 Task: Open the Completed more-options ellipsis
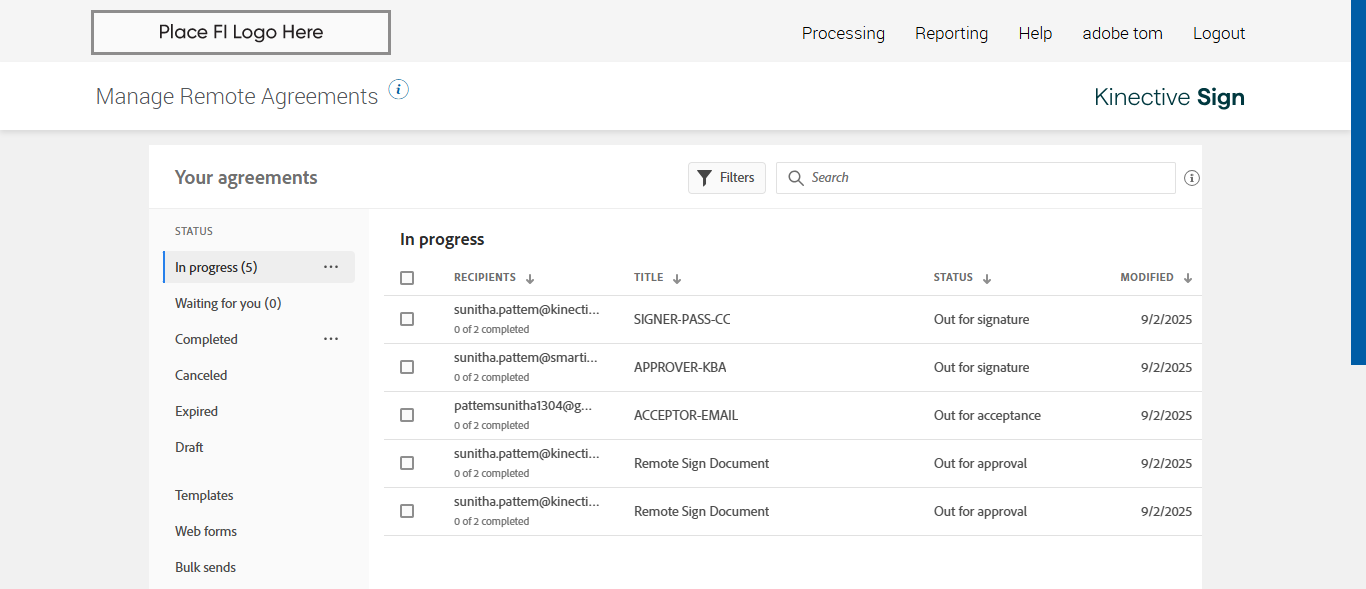coord(331,339)
